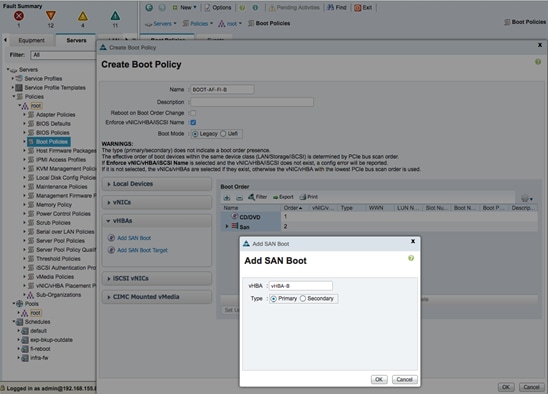Select Service Profile Templates tree node
Image resolution: width=548 pixels, height=394 pixels.
tap(55, 87)
